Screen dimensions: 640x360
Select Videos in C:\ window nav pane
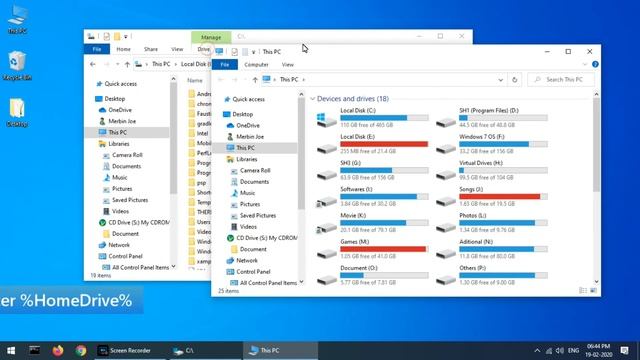click(120, 211)
